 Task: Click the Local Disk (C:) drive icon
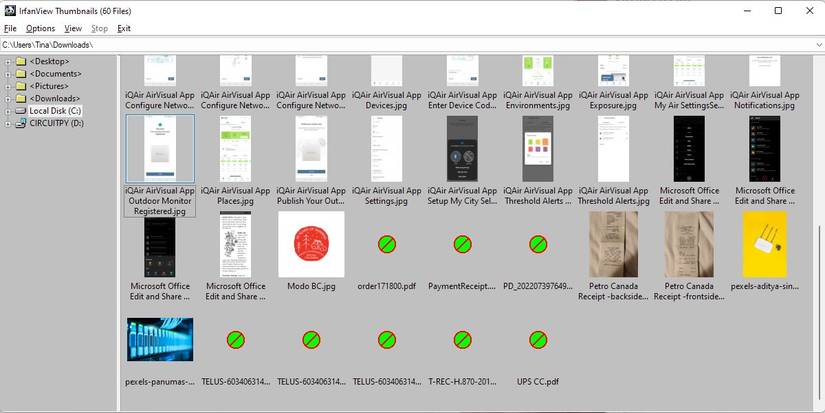click(21, 111)
